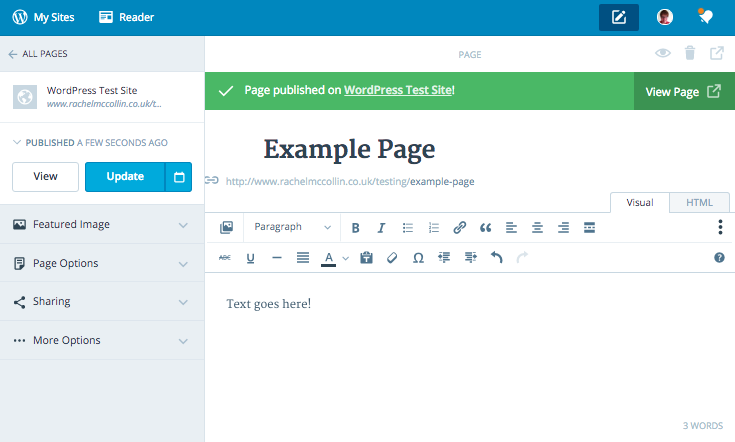Toggle the preview eye icon
Viewport: 735px width, 442px height.
(662, 53)
